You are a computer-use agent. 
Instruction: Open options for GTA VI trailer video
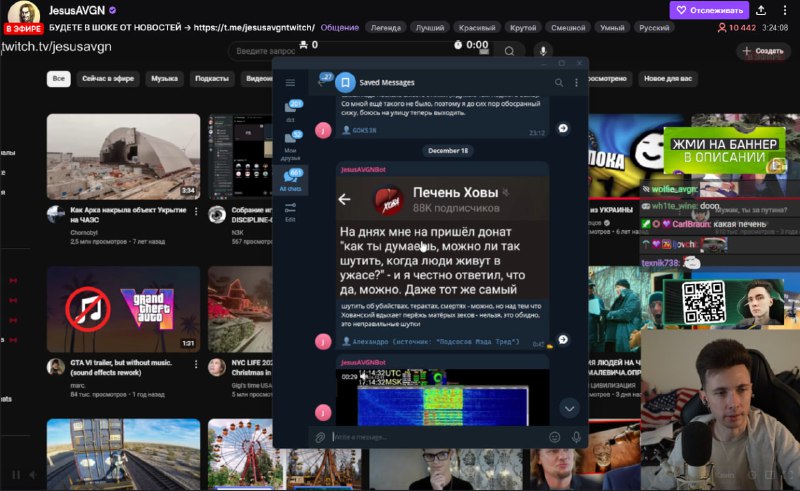196,364
